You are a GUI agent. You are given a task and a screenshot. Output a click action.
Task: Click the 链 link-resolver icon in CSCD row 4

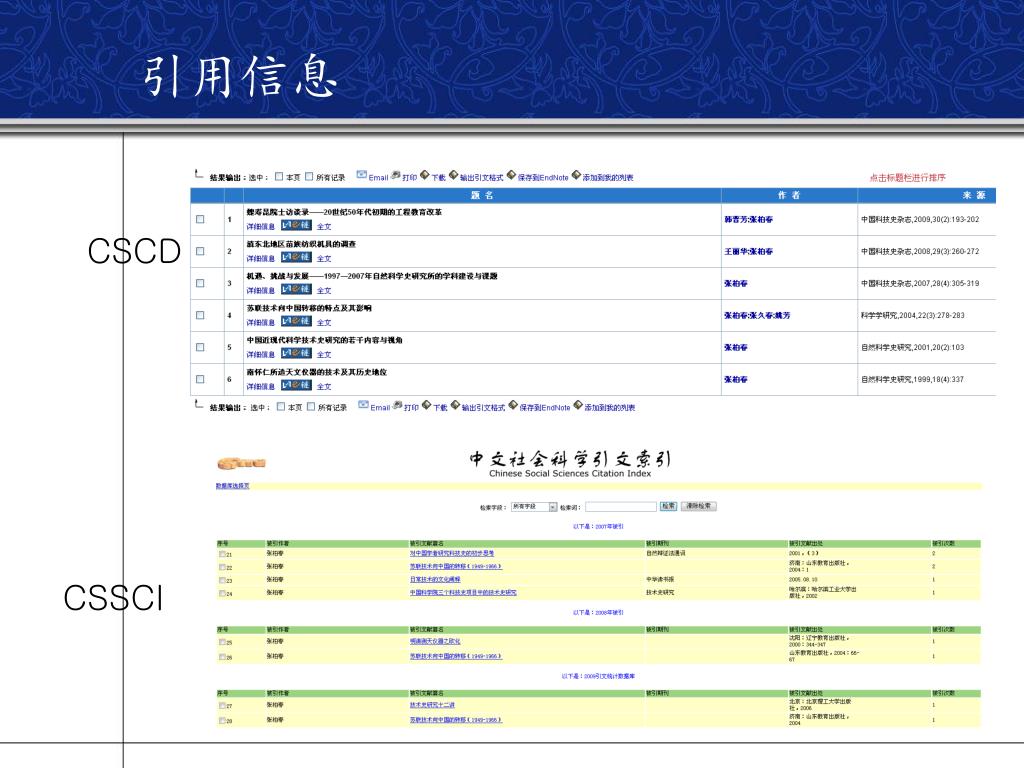coord(296,321)
